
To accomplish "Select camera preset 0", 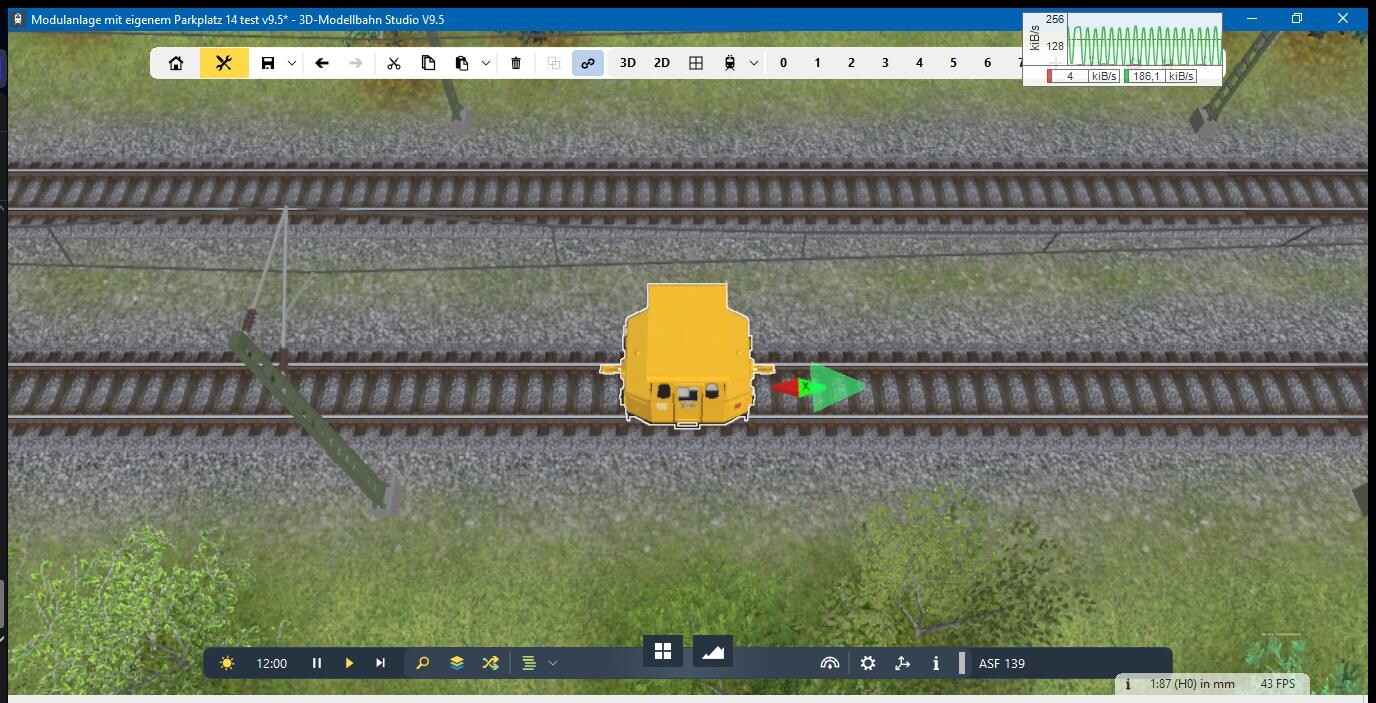I will (783, 63).
